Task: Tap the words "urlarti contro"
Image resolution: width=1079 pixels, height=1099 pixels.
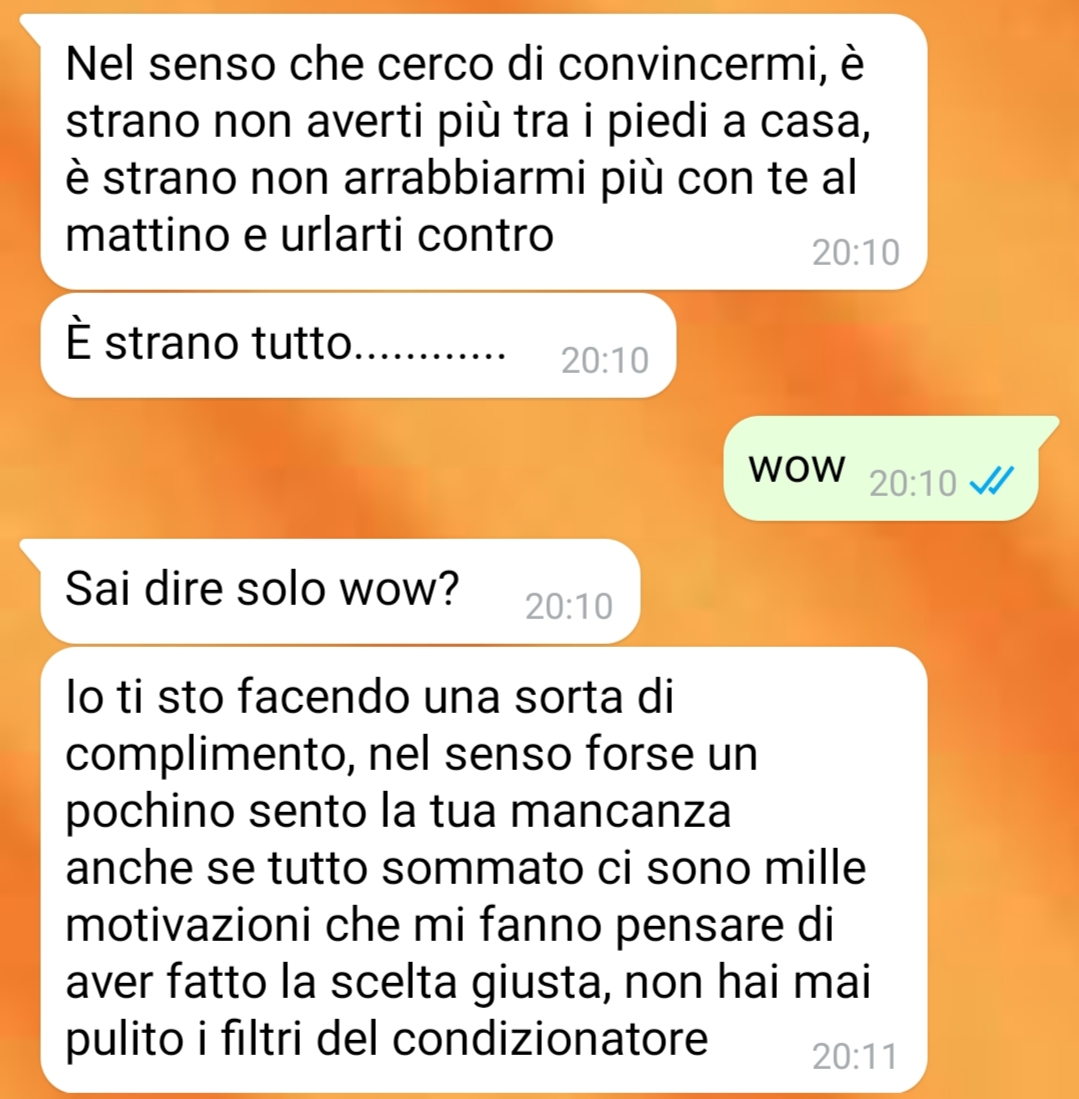Action: coord(417,236)
